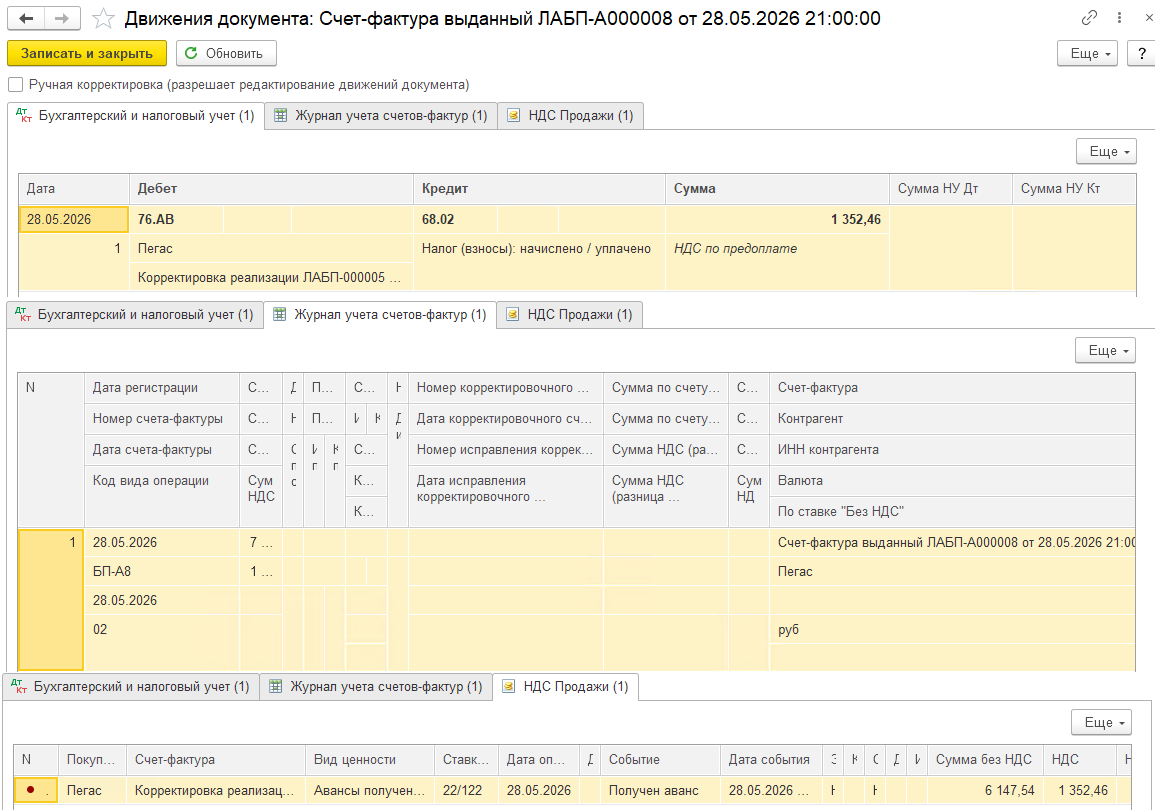Click the Обновить refresh button
The width and height of the screenshot is (1155, 810).
pos(226,53)
